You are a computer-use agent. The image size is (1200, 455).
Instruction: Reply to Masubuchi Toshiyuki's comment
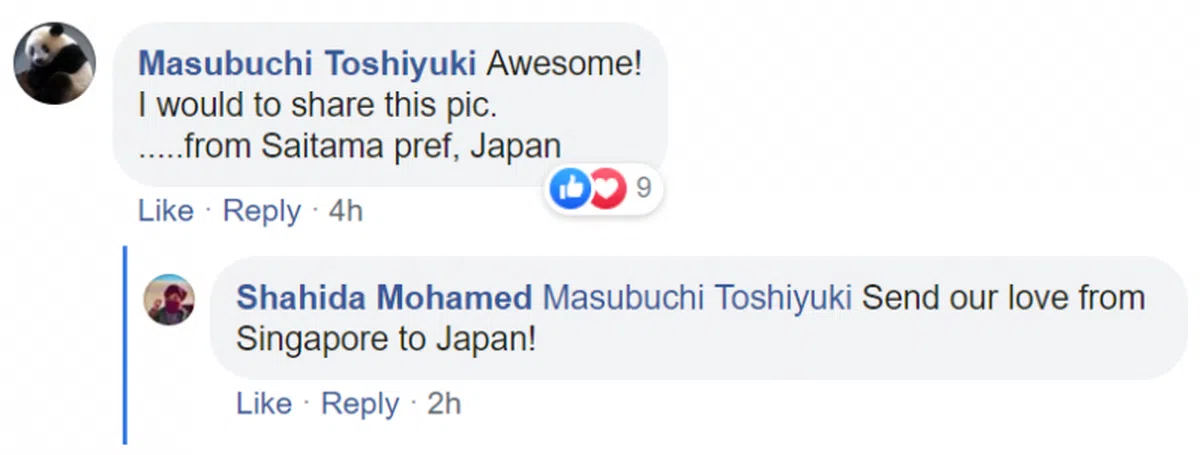[261, 211]
